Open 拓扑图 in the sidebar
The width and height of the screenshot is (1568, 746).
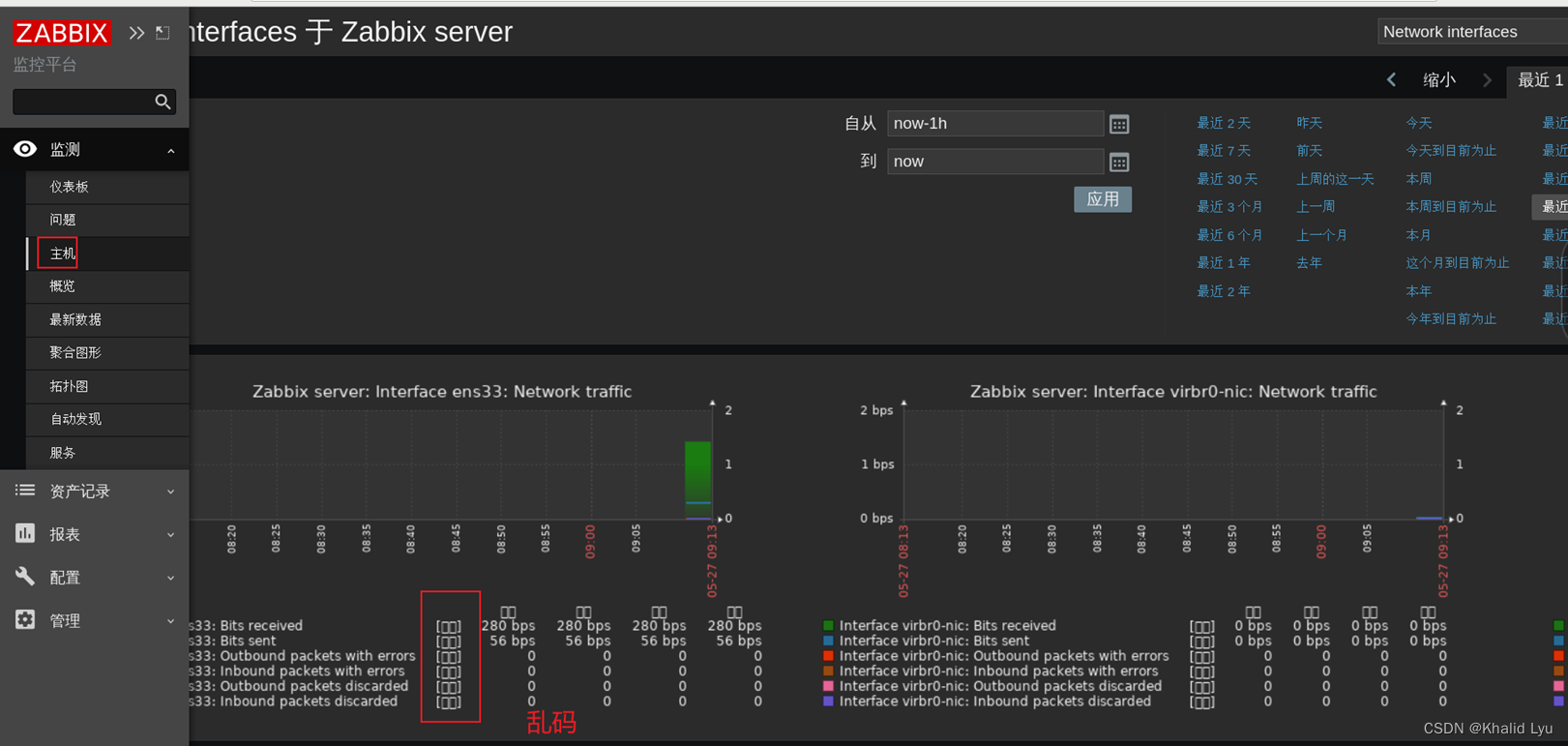tap(107, 386)
